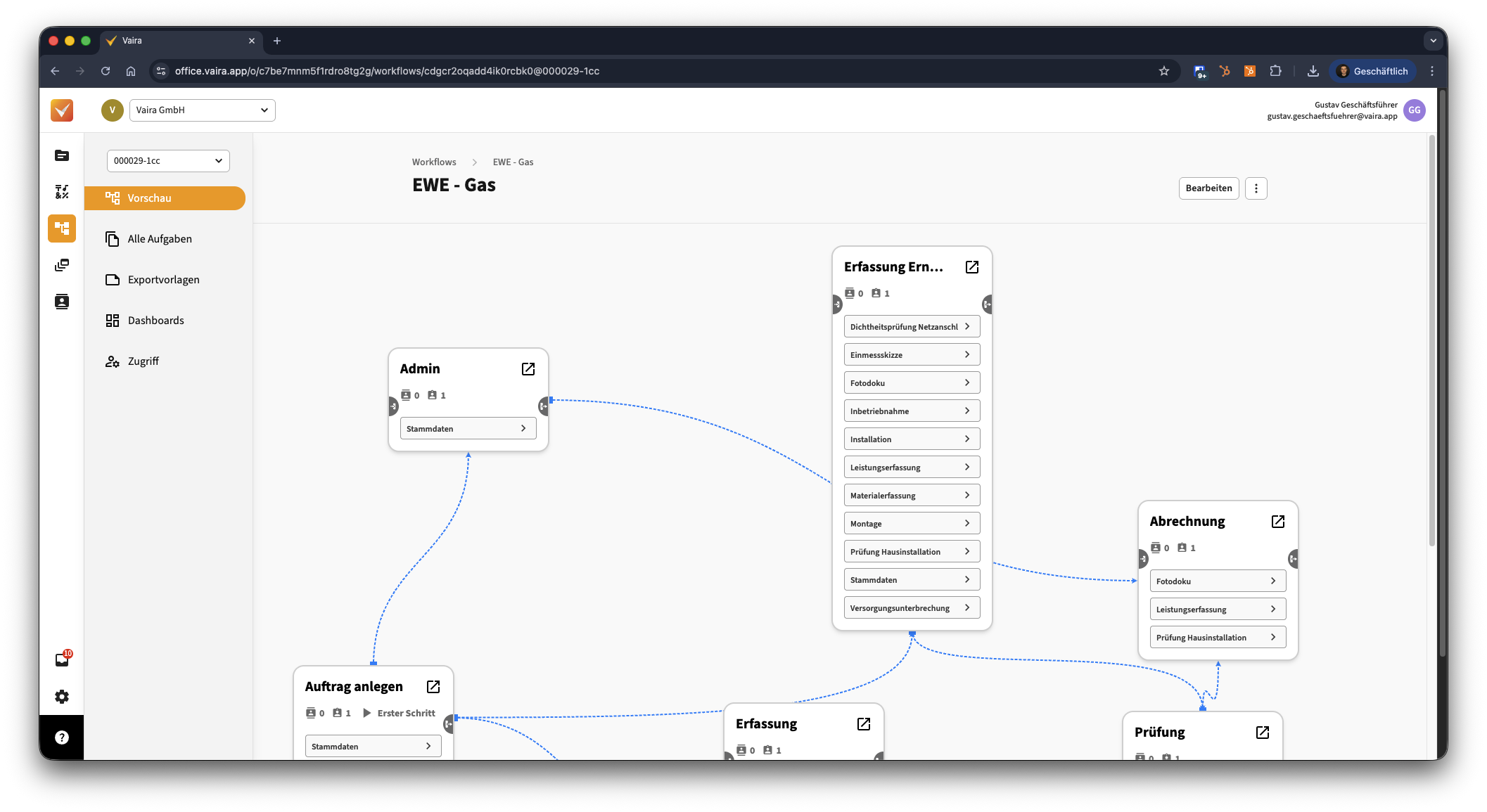The image size is (1487, 812).
Task: Open the 000029-1cc version dropdown
Action: pyautogui.click(x=168, y=161)
